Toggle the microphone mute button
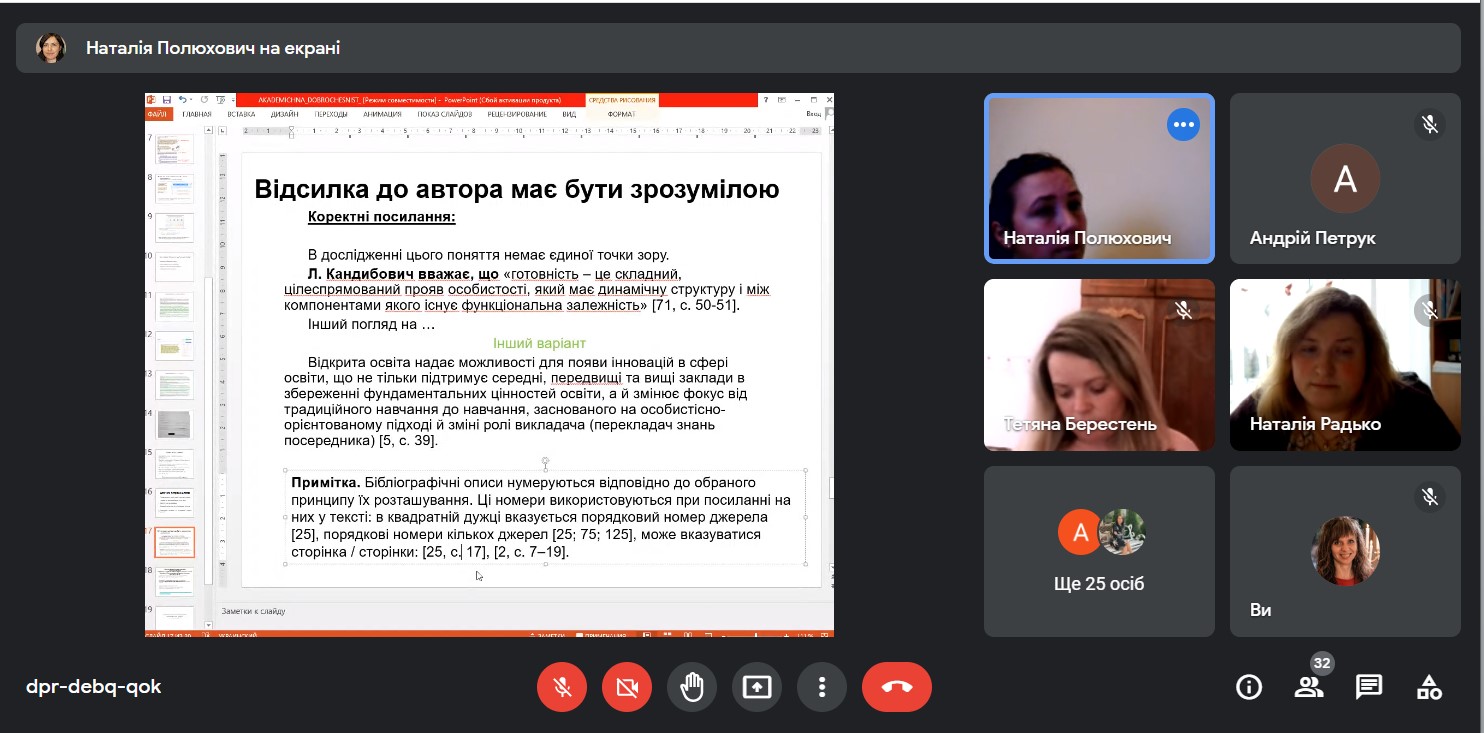The image size is (1484, 733). coord(562,687)
